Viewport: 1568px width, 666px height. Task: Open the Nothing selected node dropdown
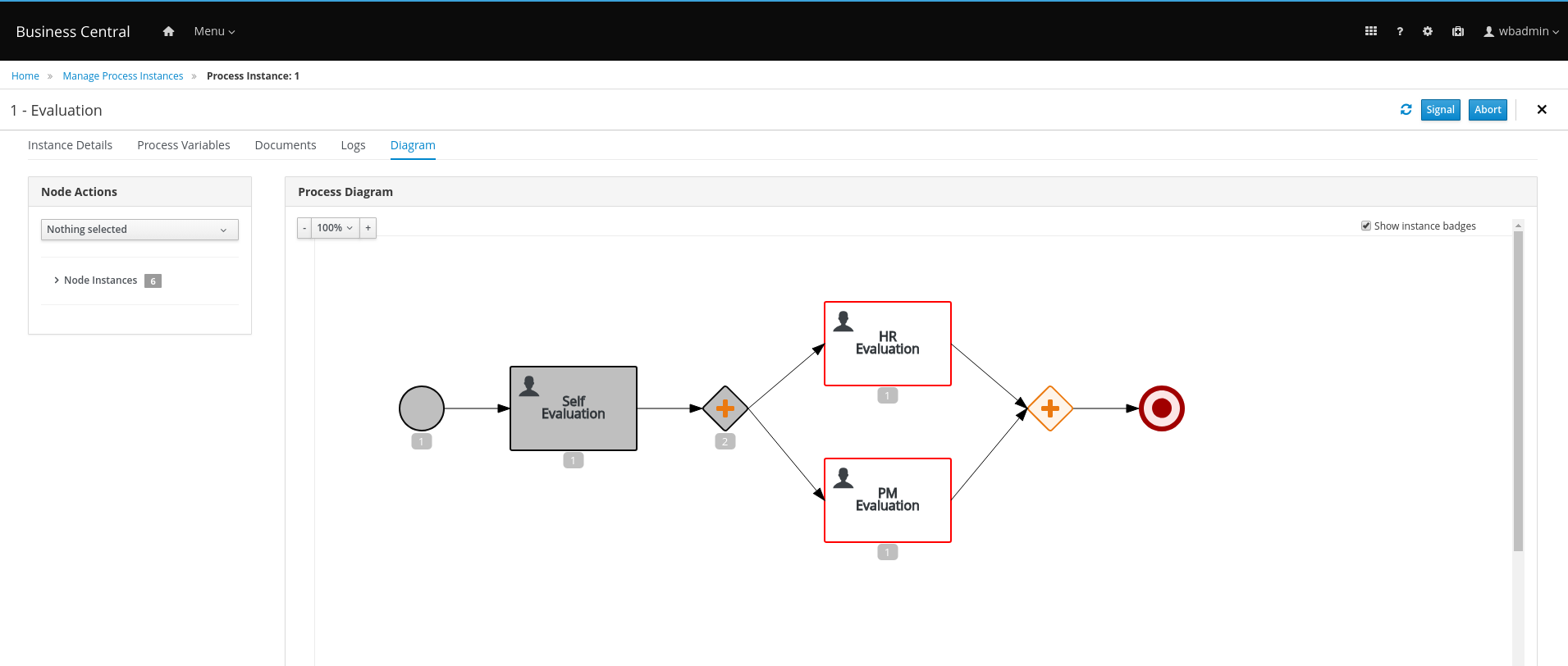click(139, 230)
